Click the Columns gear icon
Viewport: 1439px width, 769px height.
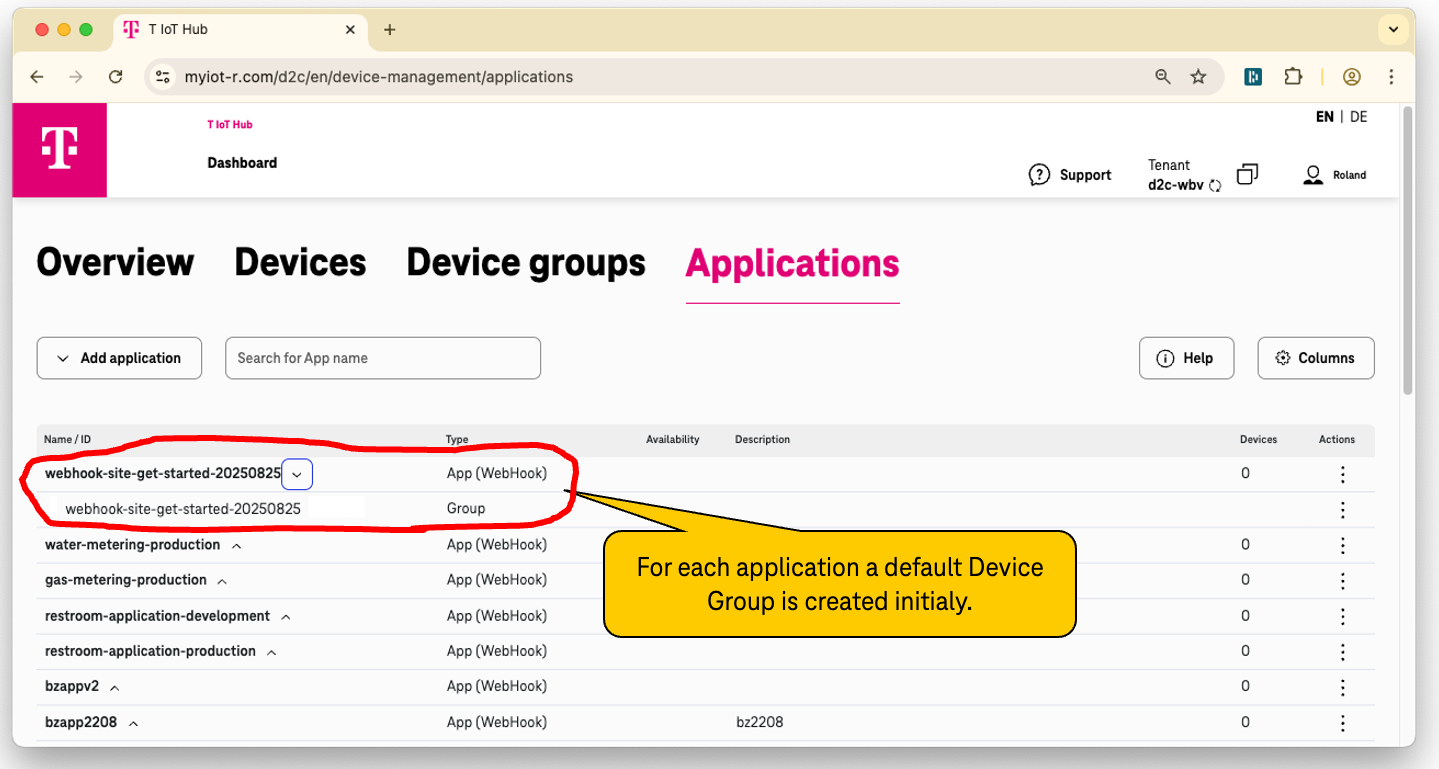point(1284,357)
